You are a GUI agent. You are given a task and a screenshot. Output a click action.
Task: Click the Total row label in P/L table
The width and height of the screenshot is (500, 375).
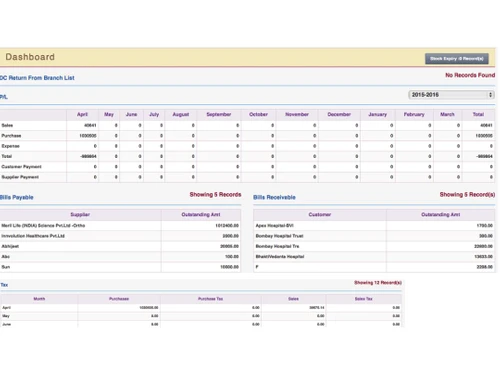pyautogui.click(x=7, y=156)
